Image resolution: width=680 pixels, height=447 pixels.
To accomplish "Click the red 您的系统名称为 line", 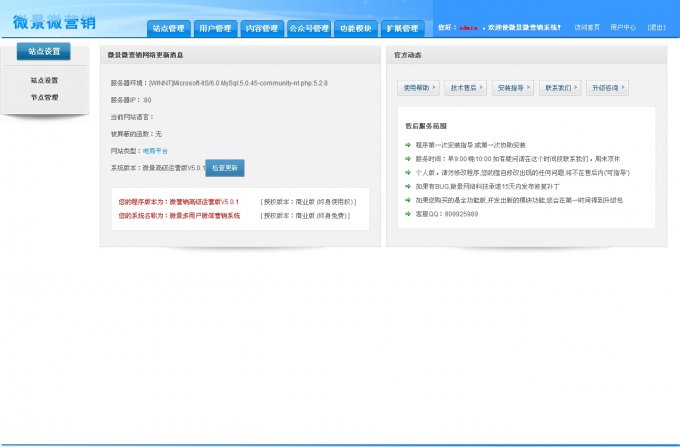I will 179,216.
